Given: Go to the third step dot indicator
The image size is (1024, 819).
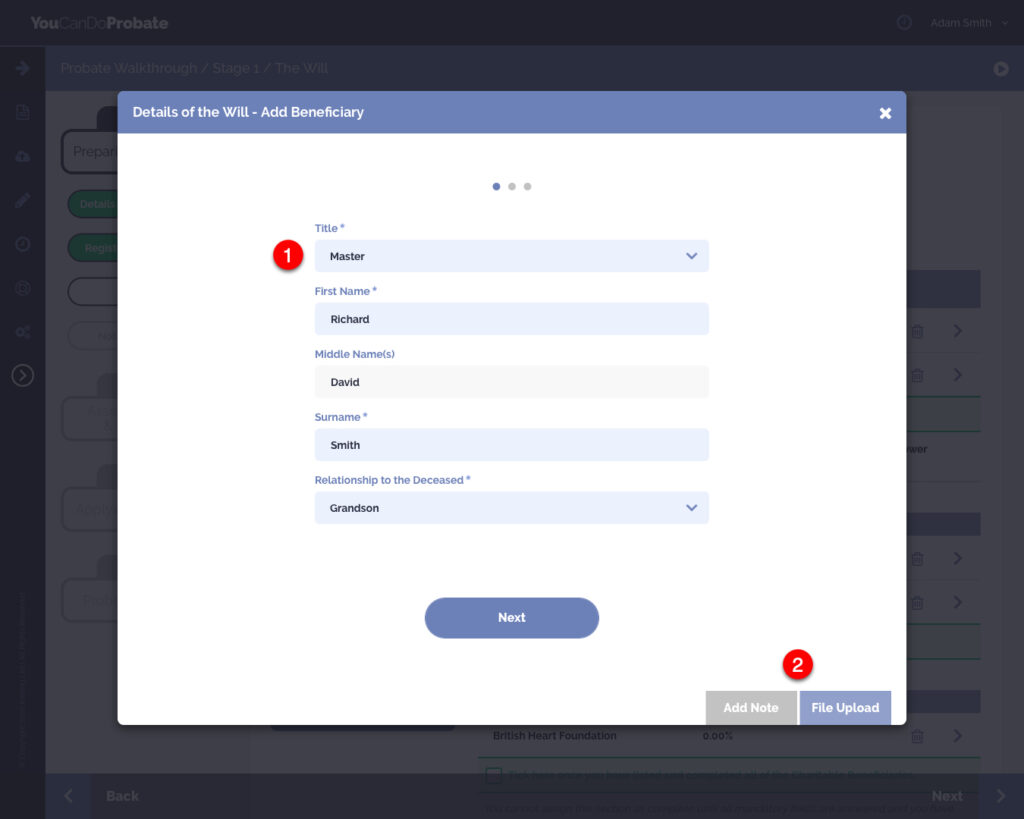Looking at the screenshot, I should 528,187.
